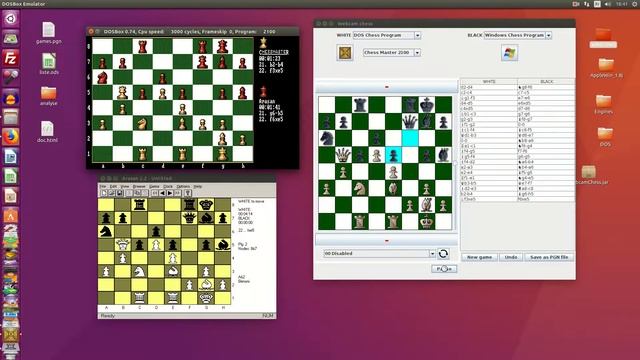Click the forward arrow in Arasan toolbar
Image resolution: width=640 pixels, height=360 pixels.
click(x=170, y=193)
